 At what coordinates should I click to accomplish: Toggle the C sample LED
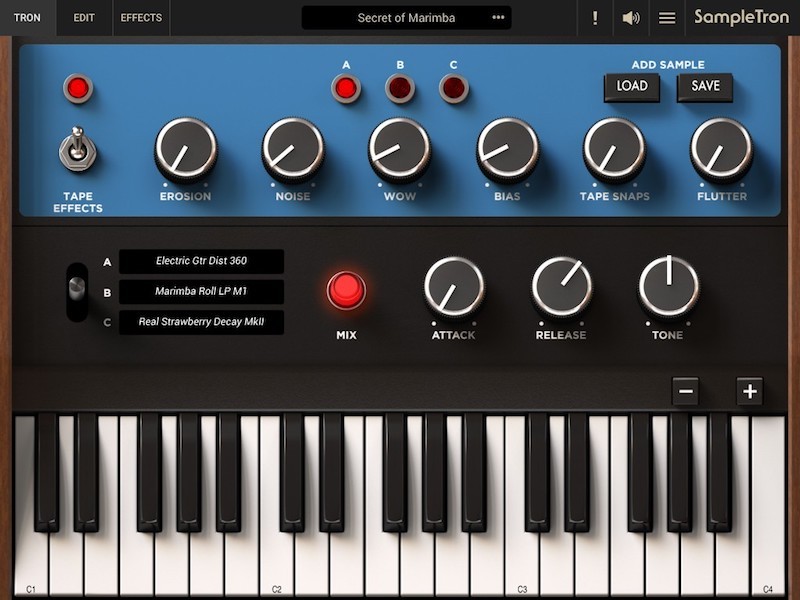(453, 89)
